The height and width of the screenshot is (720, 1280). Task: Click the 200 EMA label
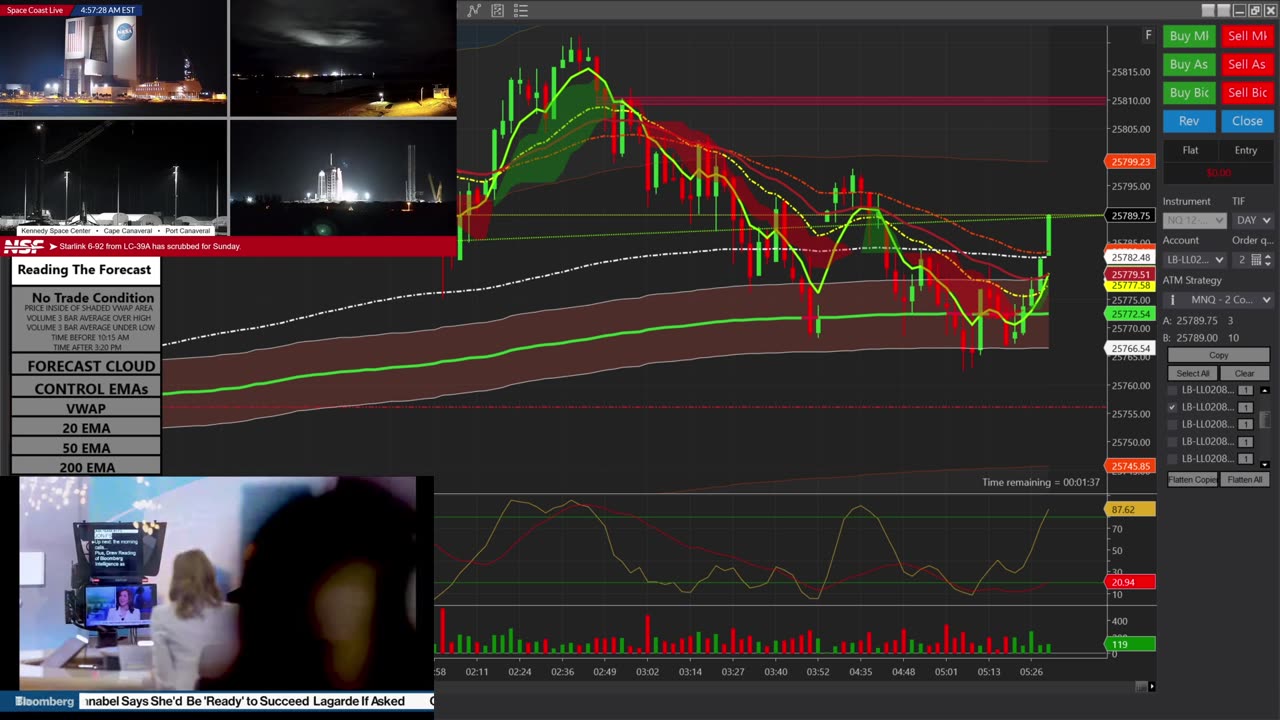point(86,467)
